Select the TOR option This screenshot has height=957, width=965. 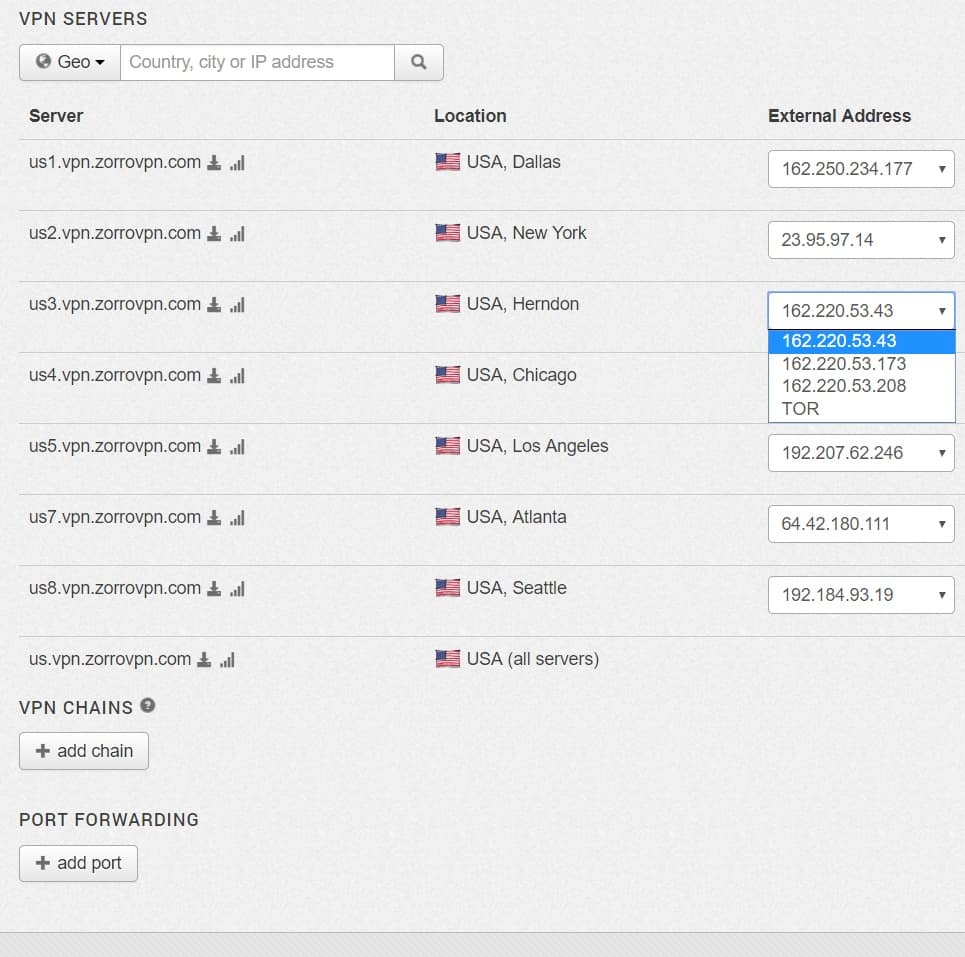point(862,409)
